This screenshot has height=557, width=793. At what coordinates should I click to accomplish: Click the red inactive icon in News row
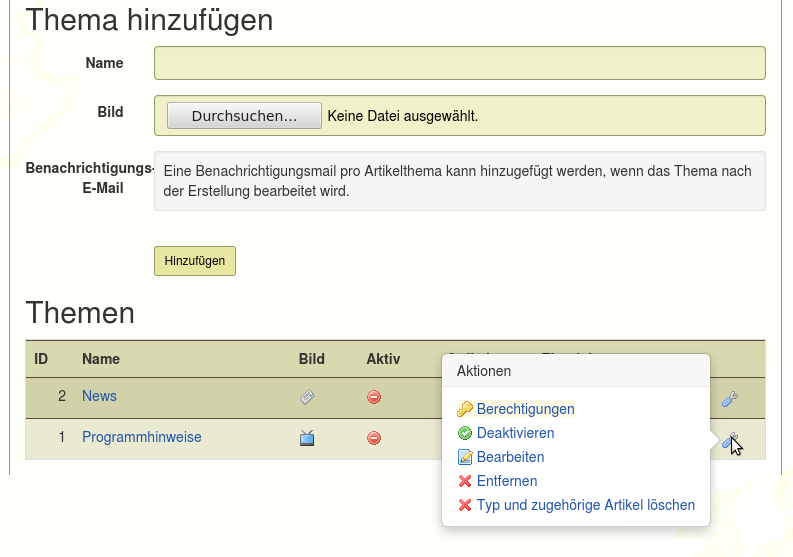(x=374, y=397)
